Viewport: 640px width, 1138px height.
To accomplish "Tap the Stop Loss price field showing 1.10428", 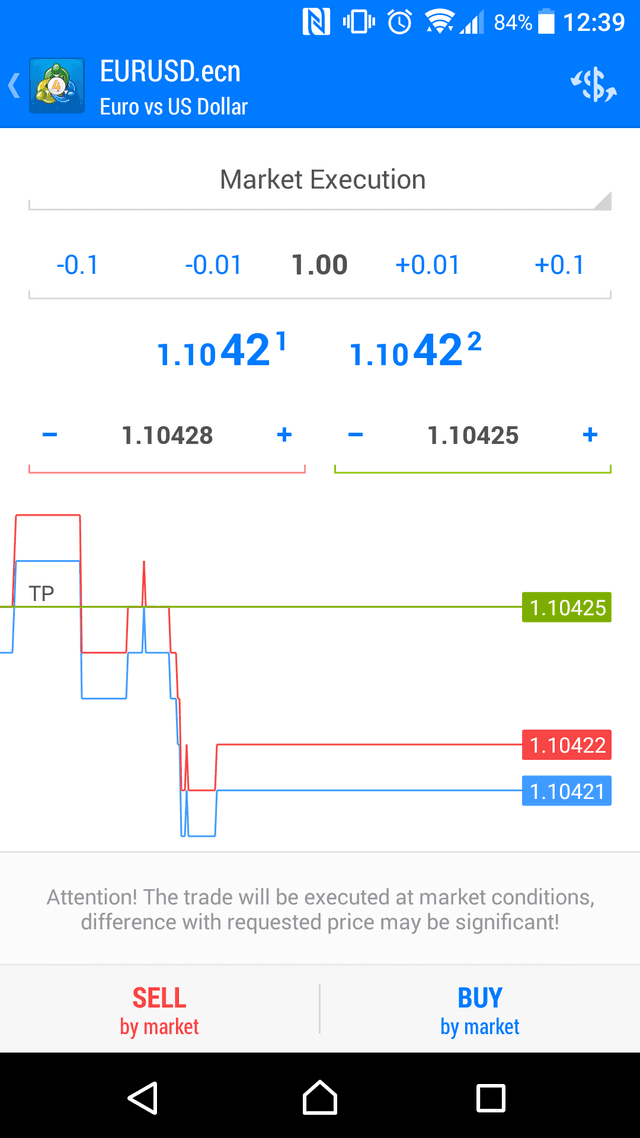I will click(166, 435).
